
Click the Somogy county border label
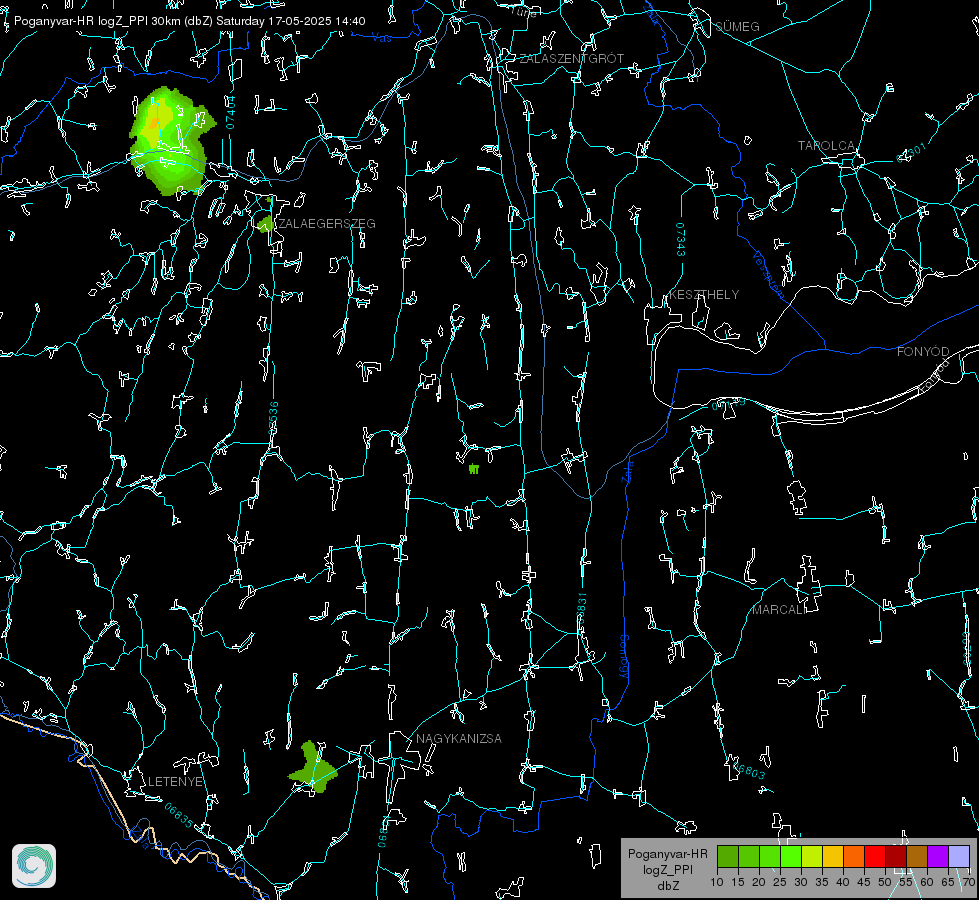click(x=624, y=656)
